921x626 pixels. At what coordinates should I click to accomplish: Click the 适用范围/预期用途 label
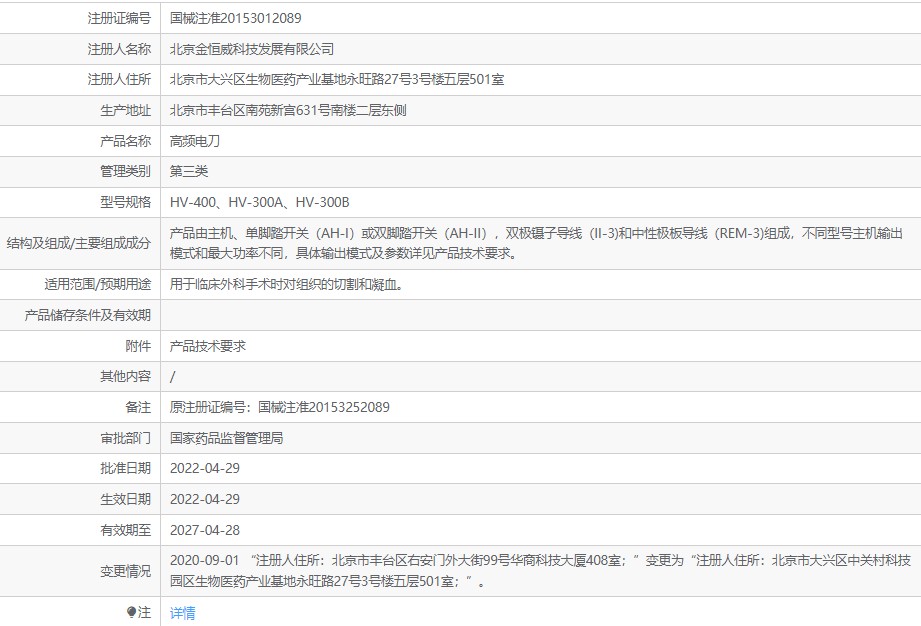98,285
